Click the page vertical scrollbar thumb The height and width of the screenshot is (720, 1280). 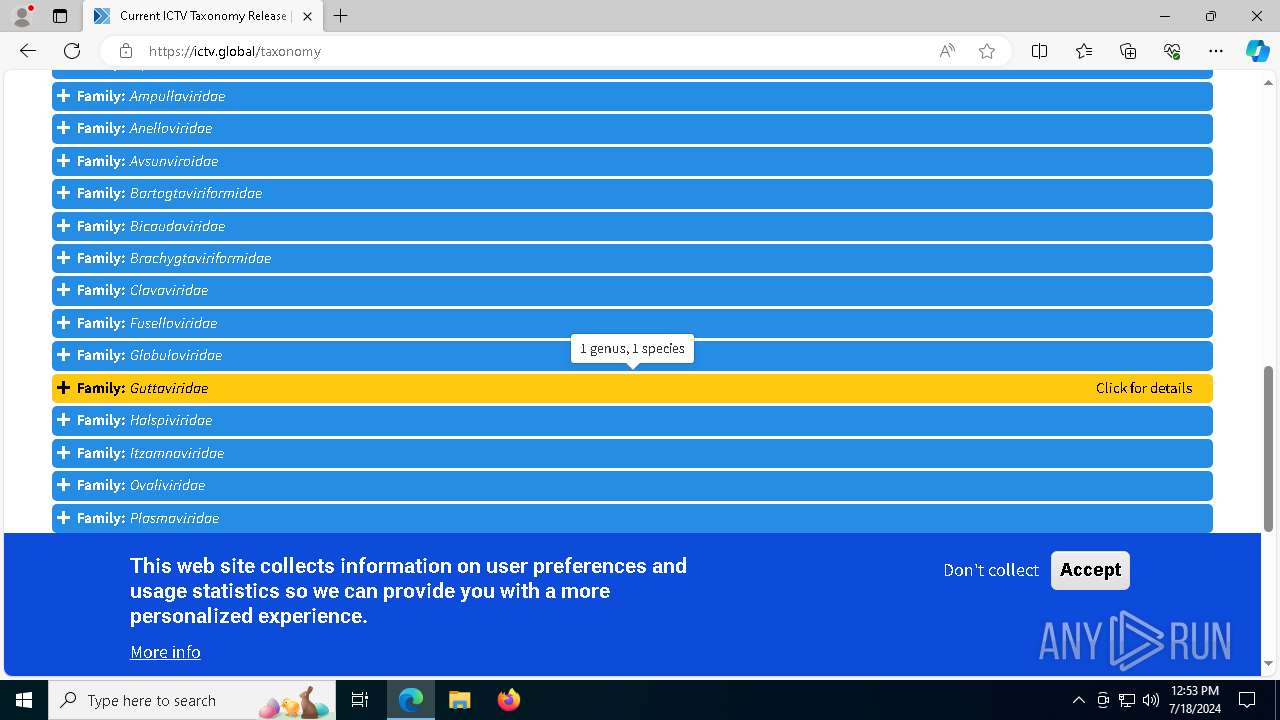1269,447
